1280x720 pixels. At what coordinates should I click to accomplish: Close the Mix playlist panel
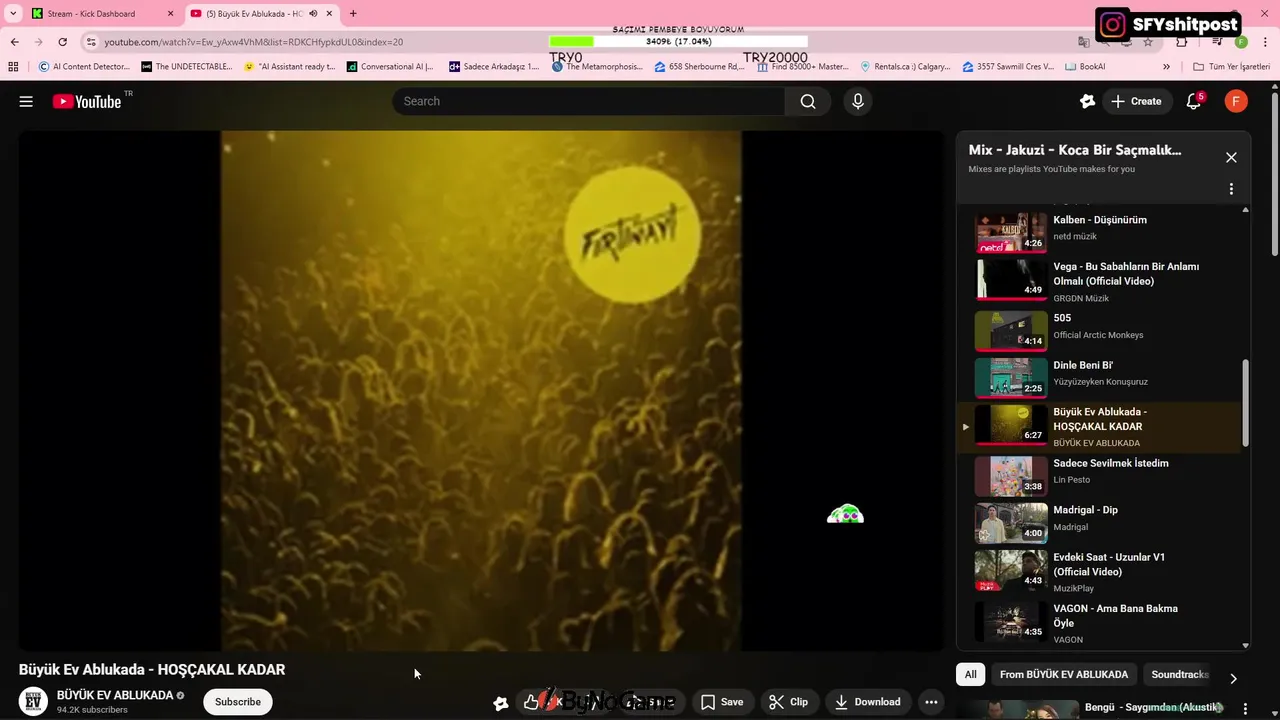(x=1231, y=157)
